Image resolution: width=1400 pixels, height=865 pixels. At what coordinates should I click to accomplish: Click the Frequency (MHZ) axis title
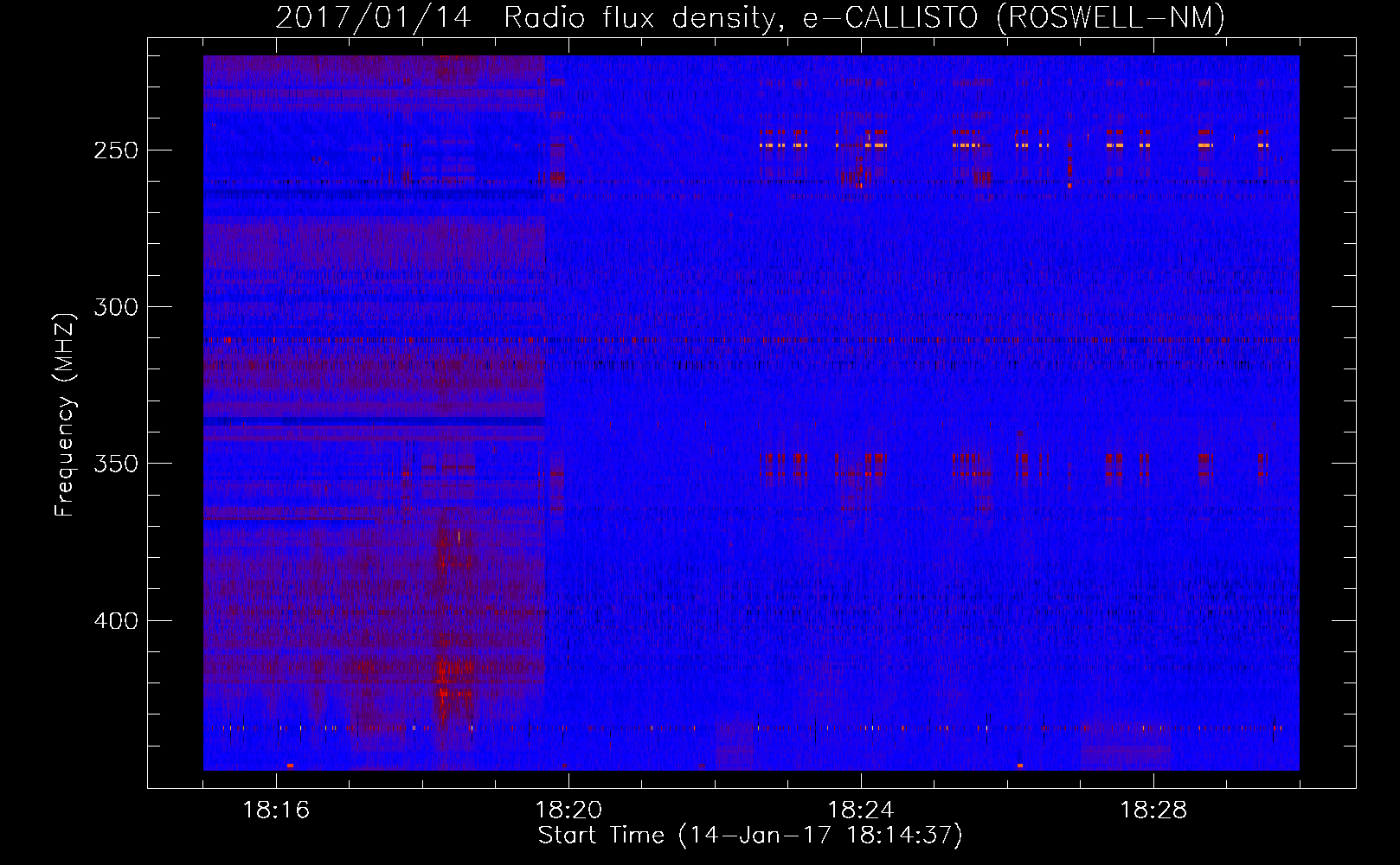click(x=65, y=414)
